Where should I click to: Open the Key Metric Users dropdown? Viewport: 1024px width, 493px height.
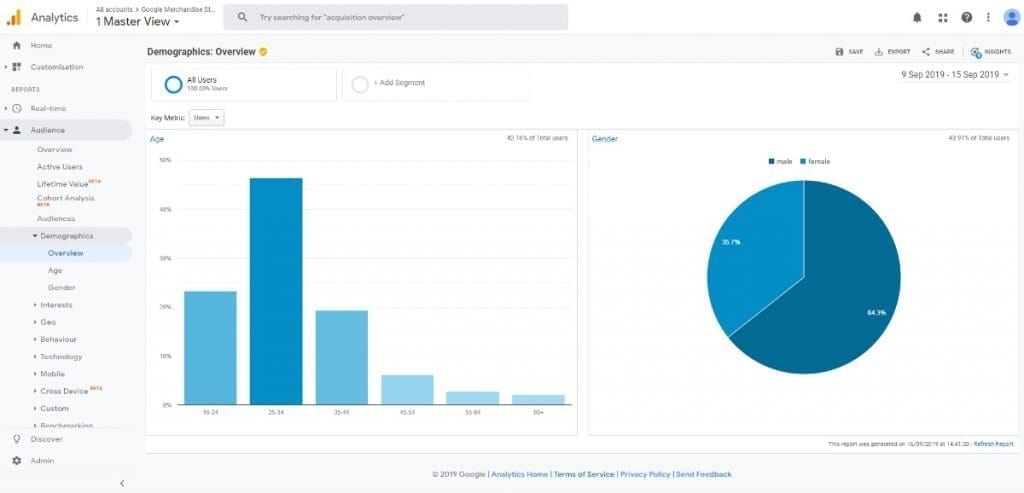(207, 117)
